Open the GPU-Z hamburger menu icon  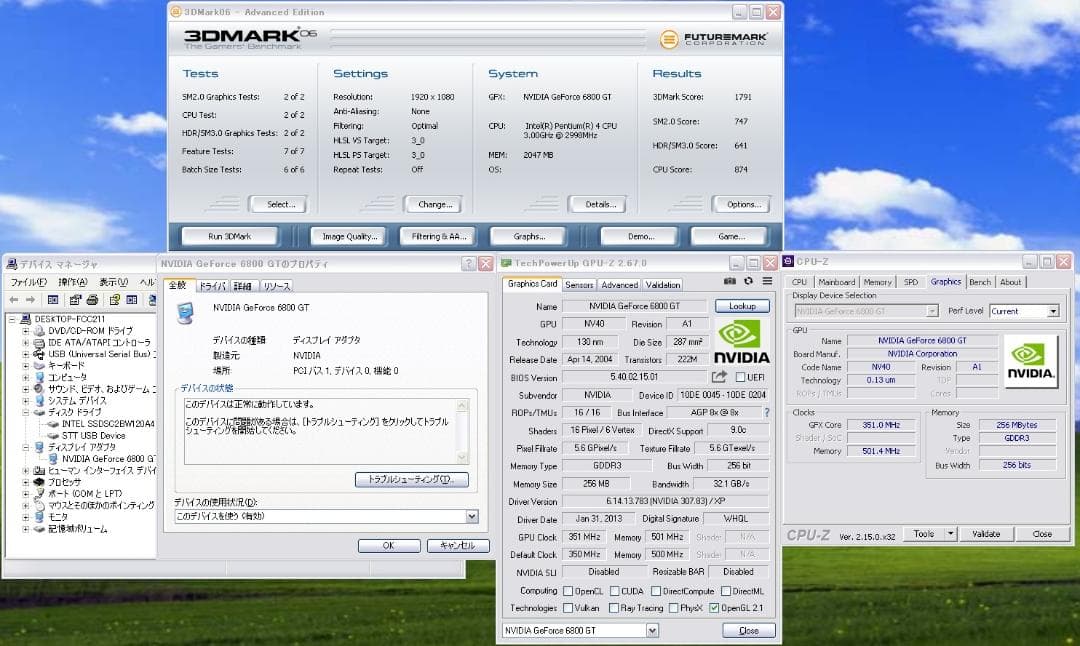pos(767,281)
